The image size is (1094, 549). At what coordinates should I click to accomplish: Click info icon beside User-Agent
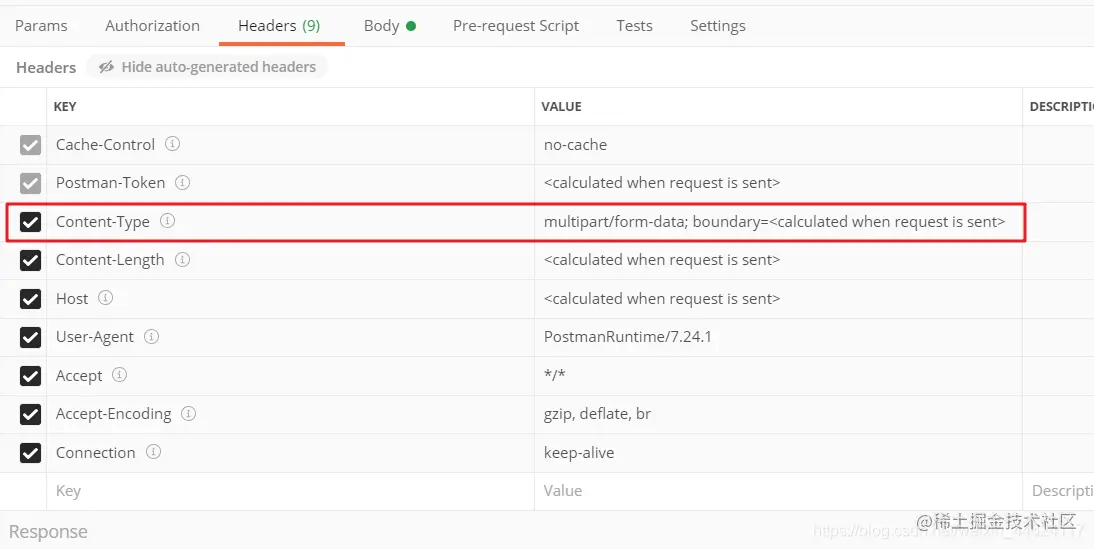[151, 336]
